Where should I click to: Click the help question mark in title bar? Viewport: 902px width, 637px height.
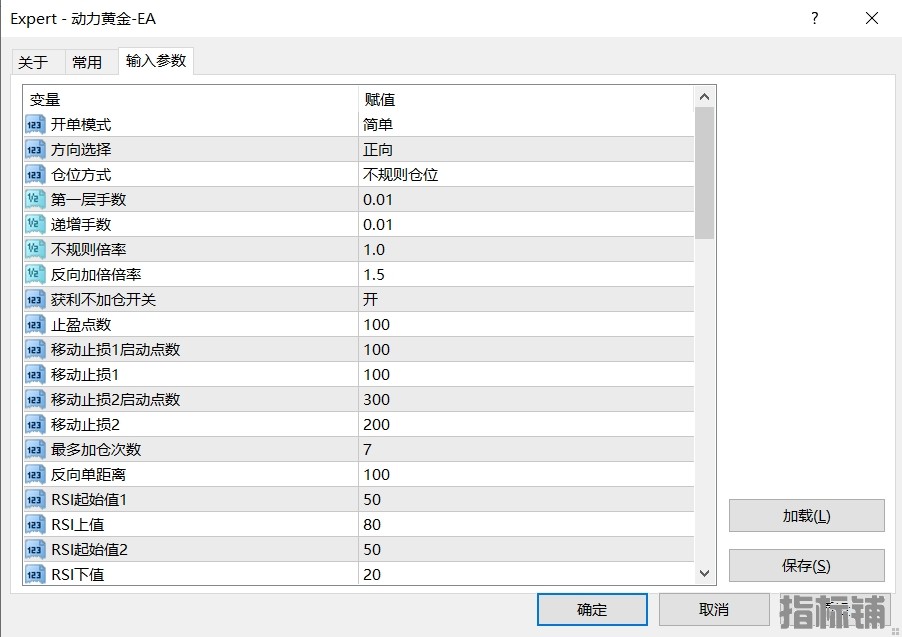click(x=815, y=19)
